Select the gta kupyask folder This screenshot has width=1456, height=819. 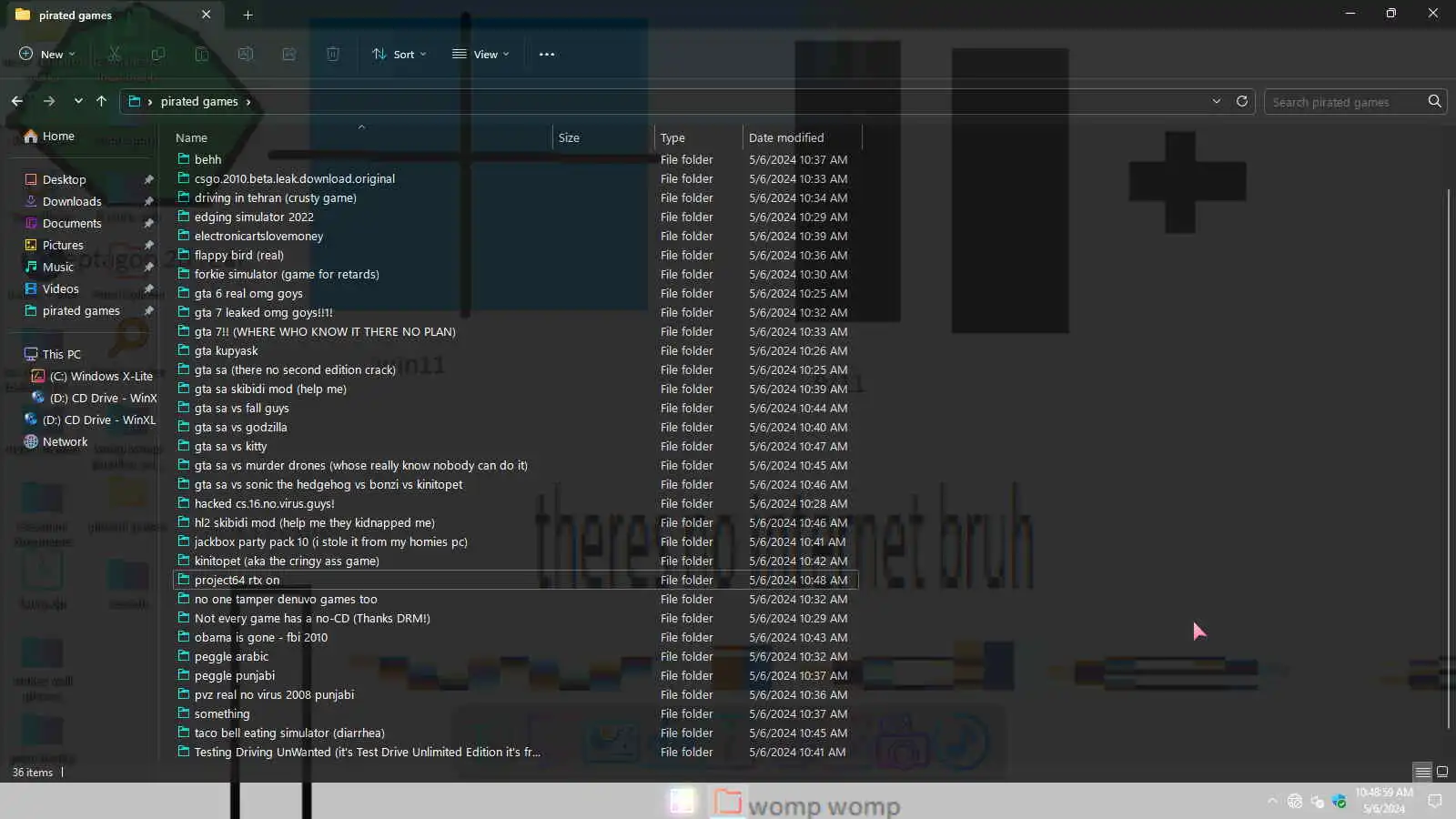[x=515, y=350]
